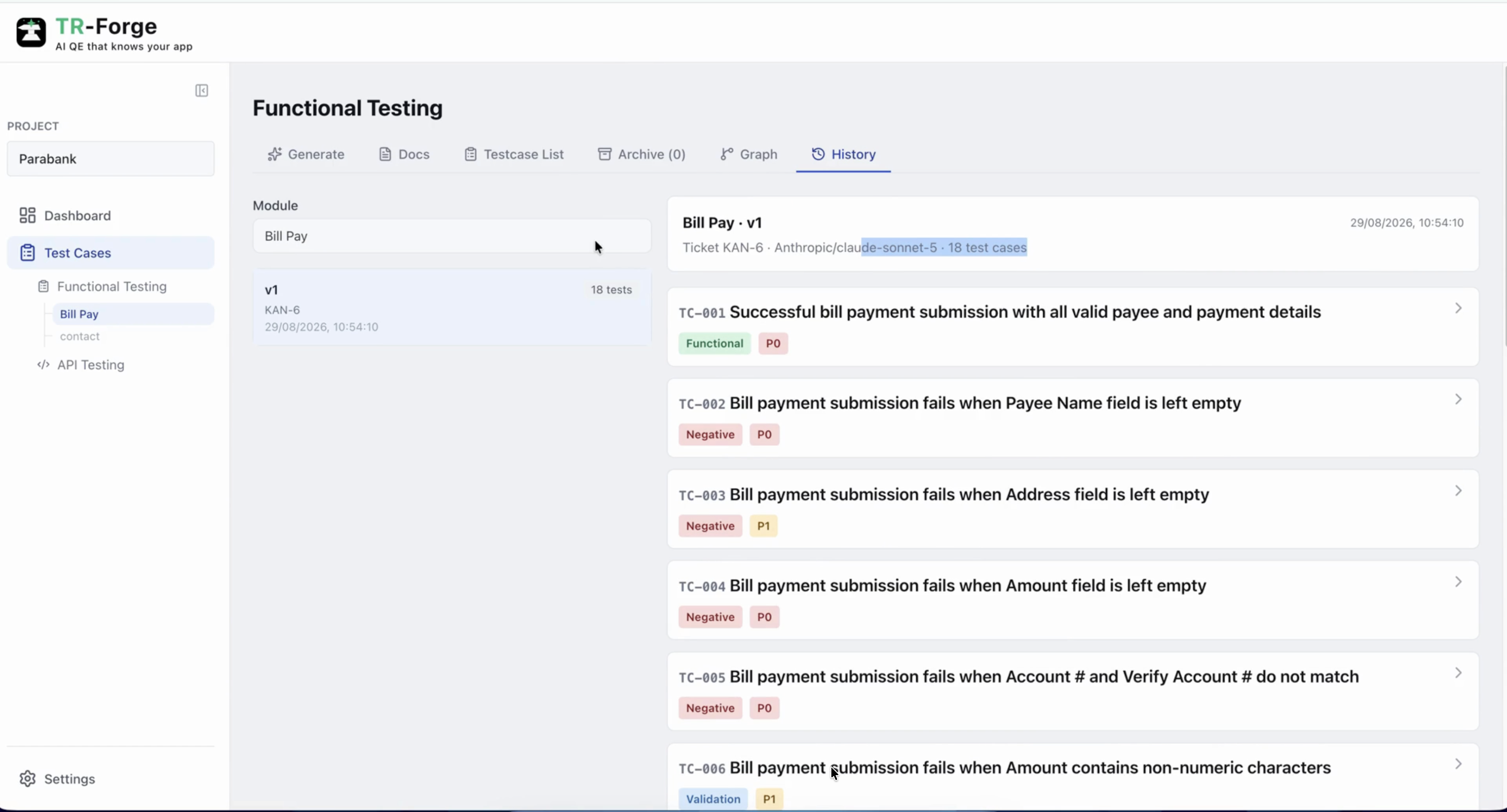Switch to the Docs tab

tap(404, 154)
